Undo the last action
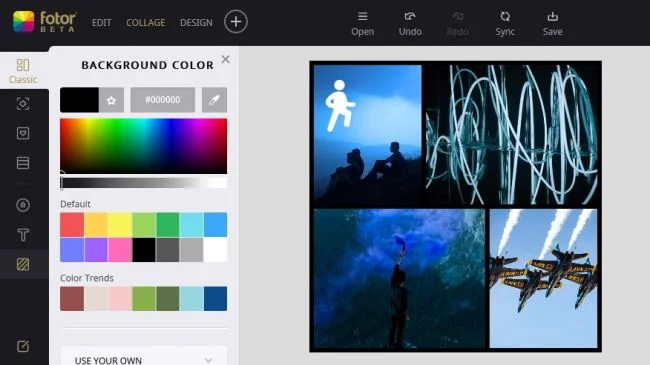Screen dimensions: 650x365 [x=410, y=23]
